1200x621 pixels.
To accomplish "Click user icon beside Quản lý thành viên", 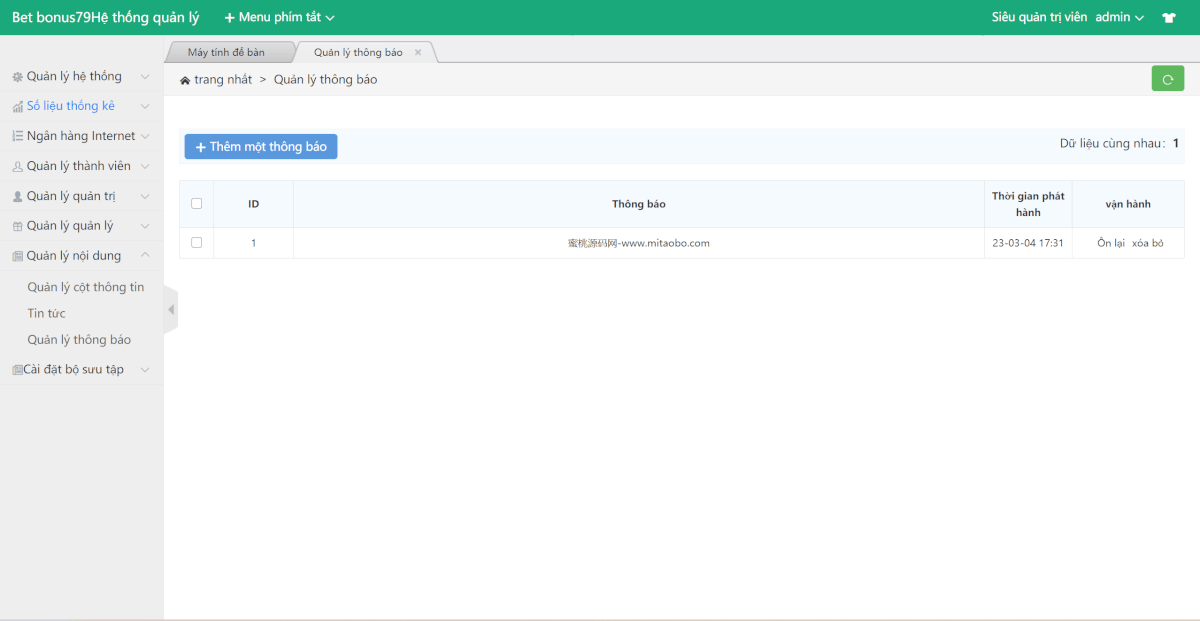I will tap(17, 167).
